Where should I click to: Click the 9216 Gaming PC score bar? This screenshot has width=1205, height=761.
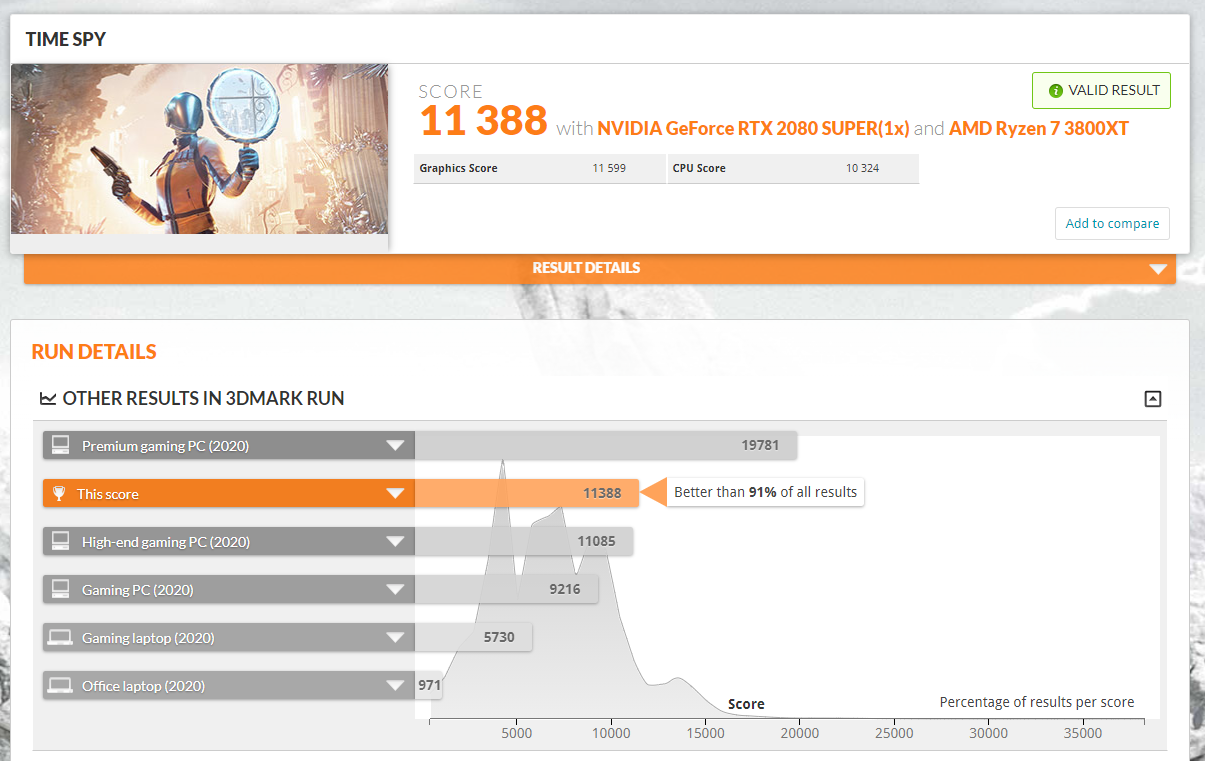(506, 590)
